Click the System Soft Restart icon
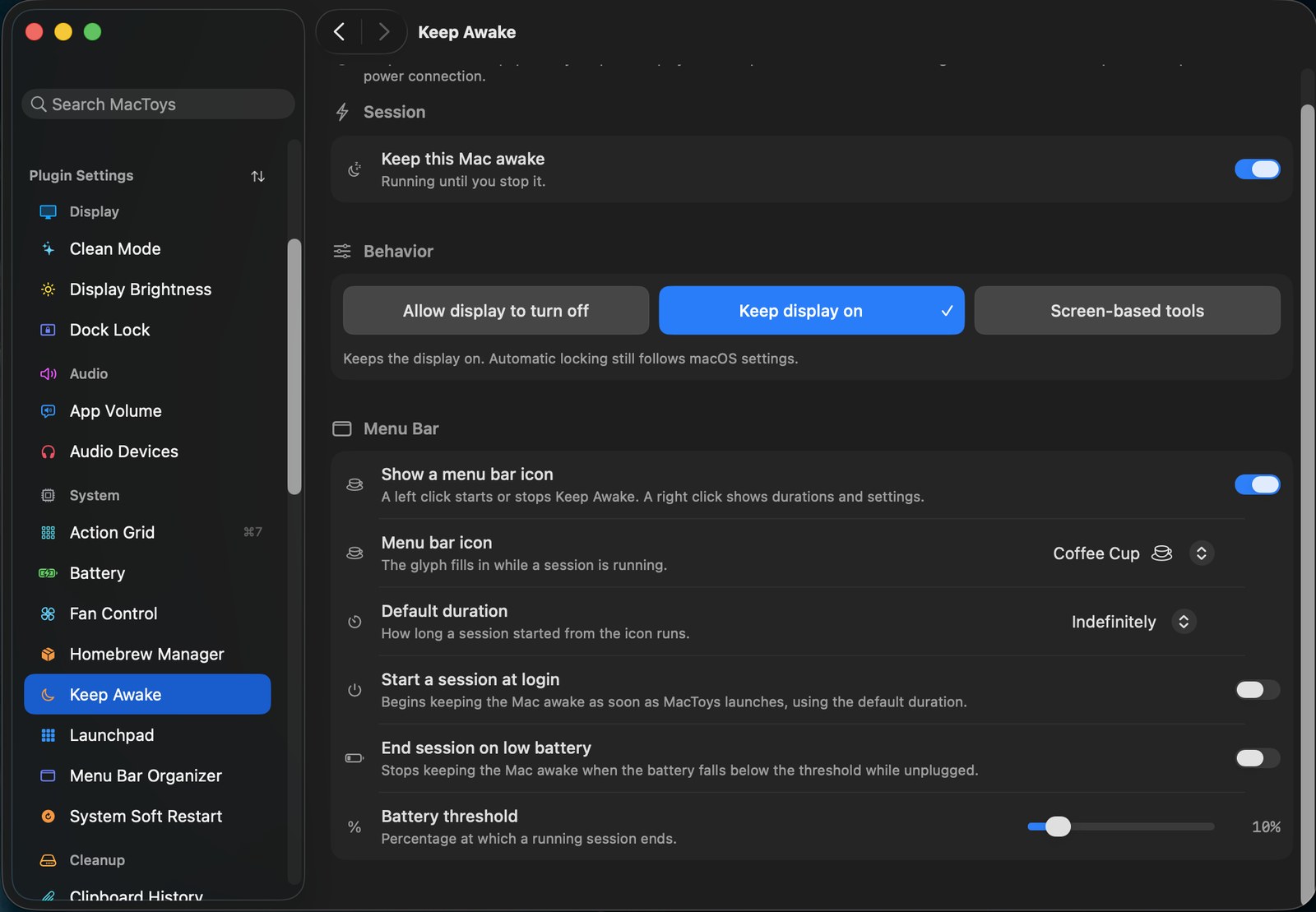Viewport: 1316px width, 912px height. 49,817
